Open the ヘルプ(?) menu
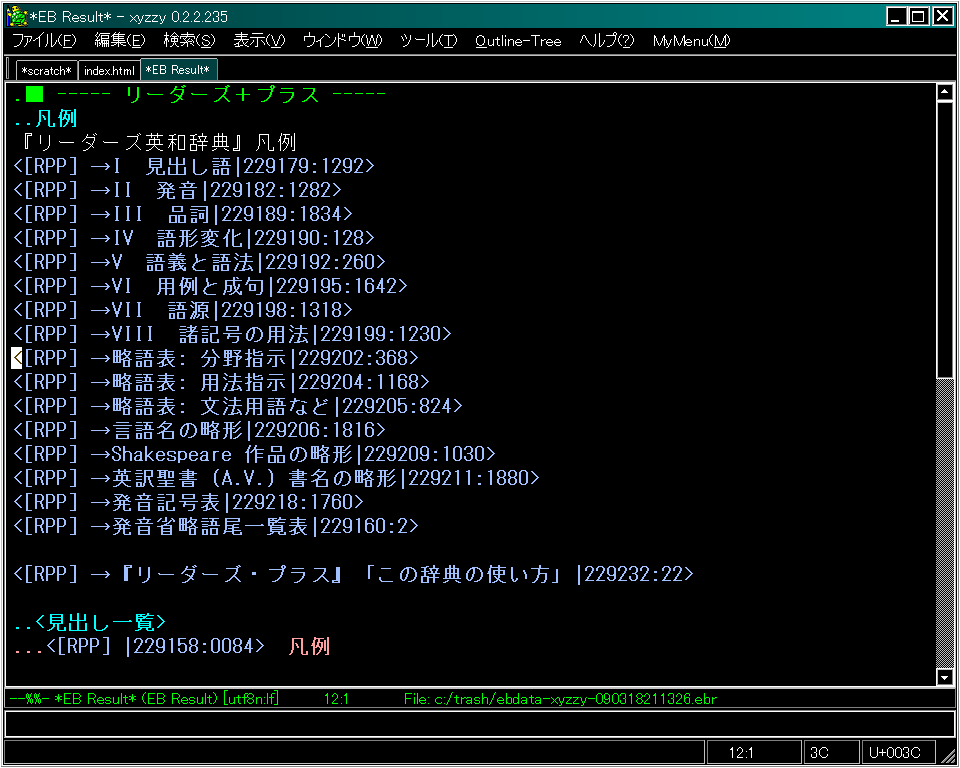The image size is (960, 768). point(607,41)
